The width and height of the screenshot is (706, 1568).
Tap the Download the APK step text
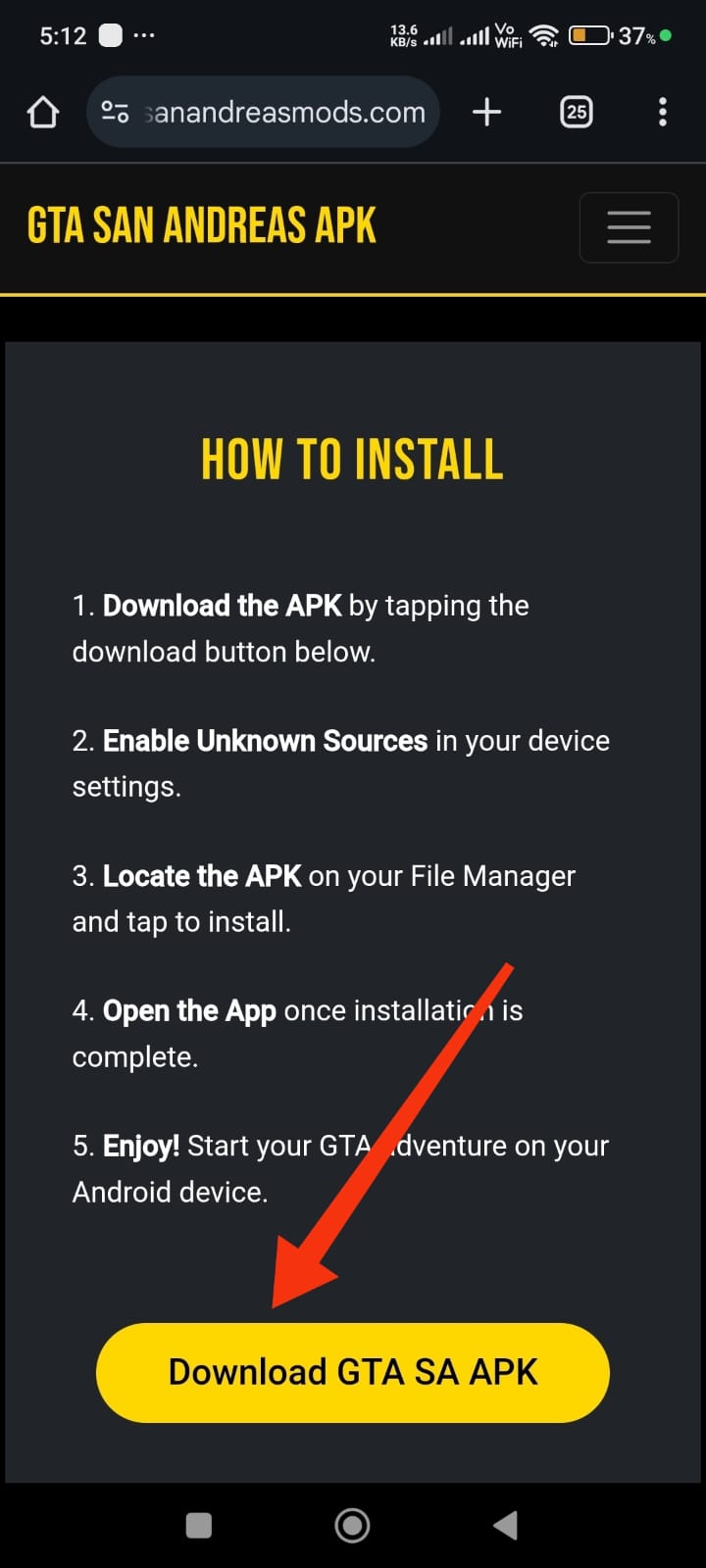click(222, 606)
